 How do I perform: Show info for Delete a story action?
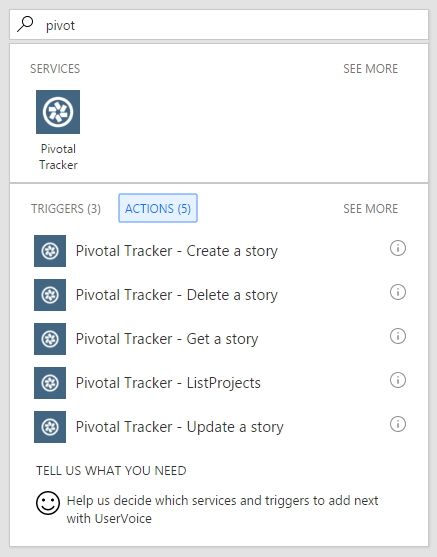pyautogui.click(x=398, y=292)
